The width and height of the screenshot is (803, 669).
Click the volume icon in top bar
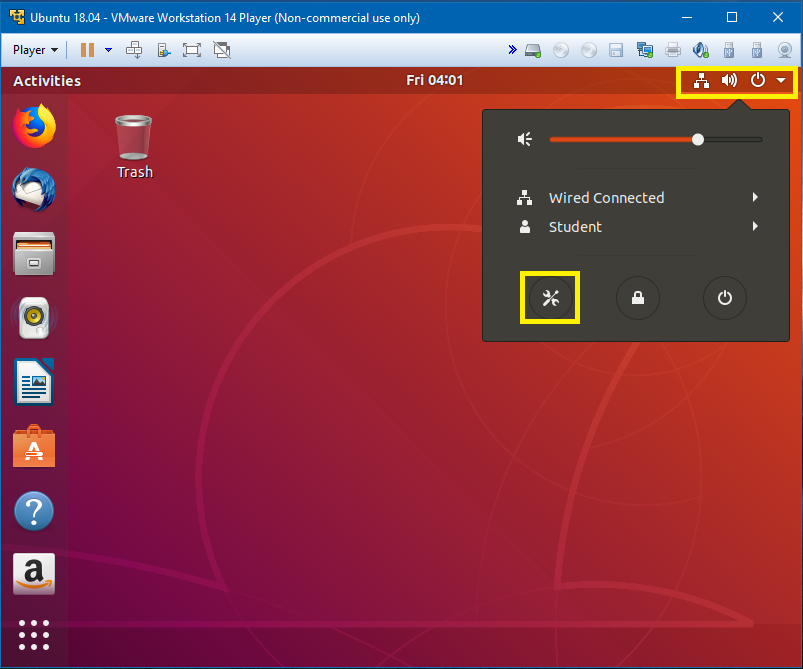pos(729,80)
